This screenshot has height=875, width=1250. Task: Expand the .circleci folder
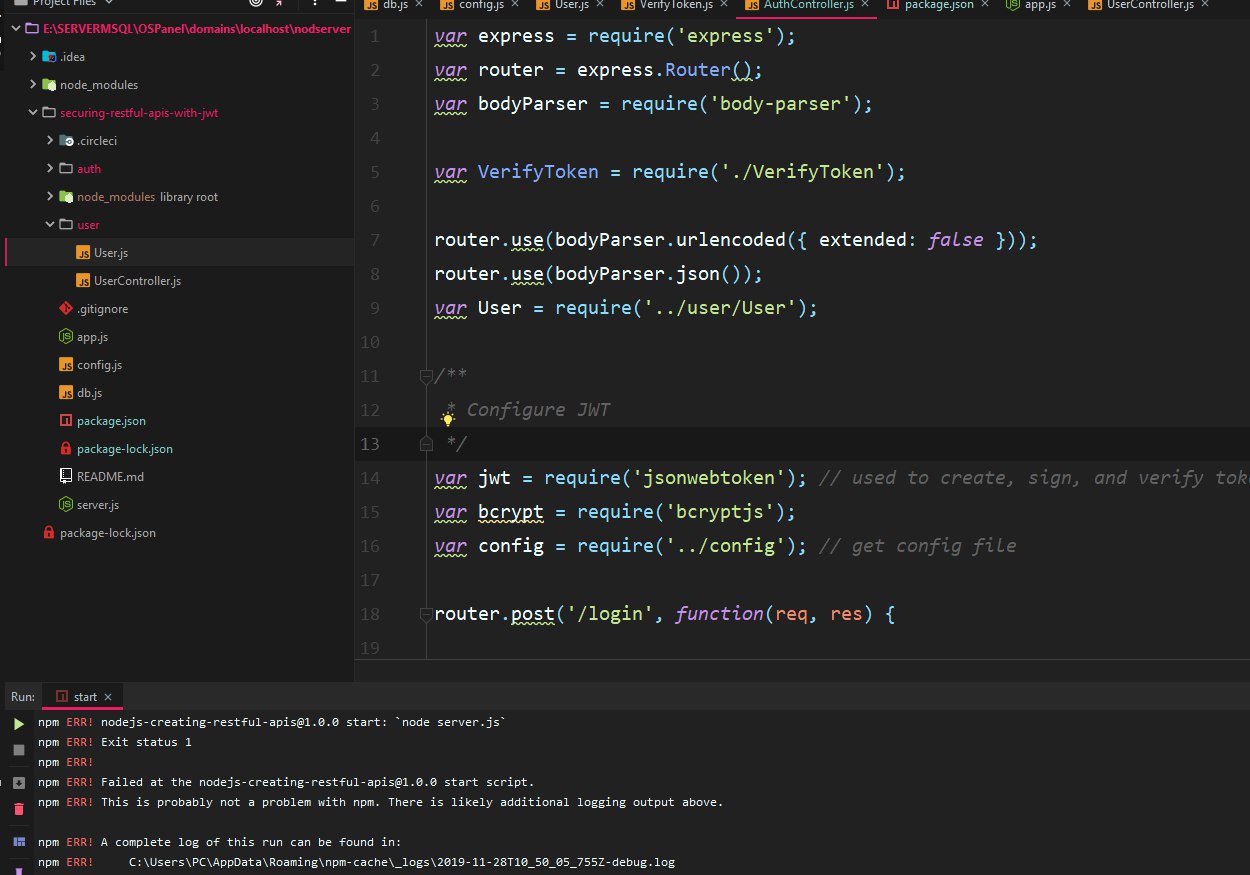(50, 140)
